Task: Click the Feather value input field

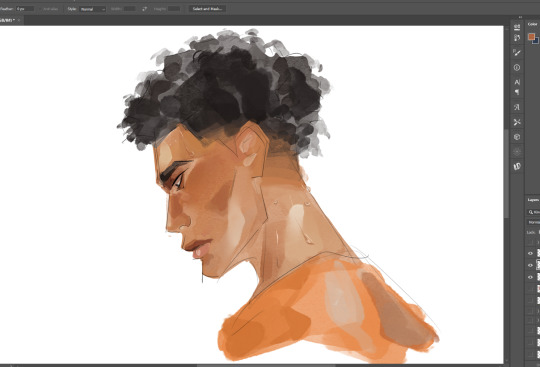Action: [x=25, y=9]
